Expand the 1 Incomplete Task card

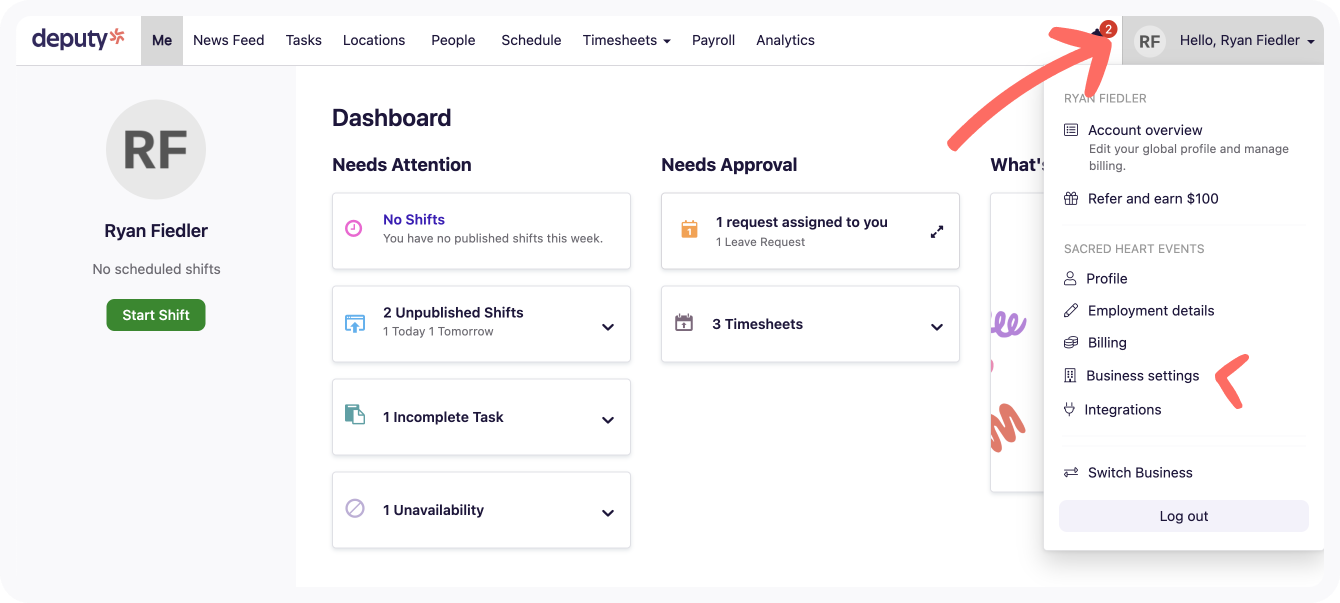607,420
